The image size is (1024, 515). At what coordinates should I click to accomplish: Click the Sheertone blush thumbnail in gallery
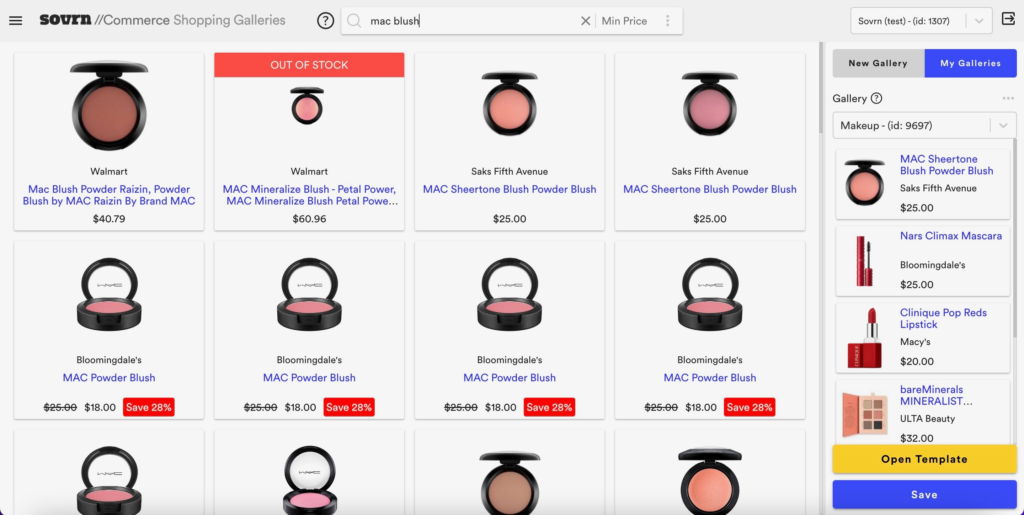(864, 183)
